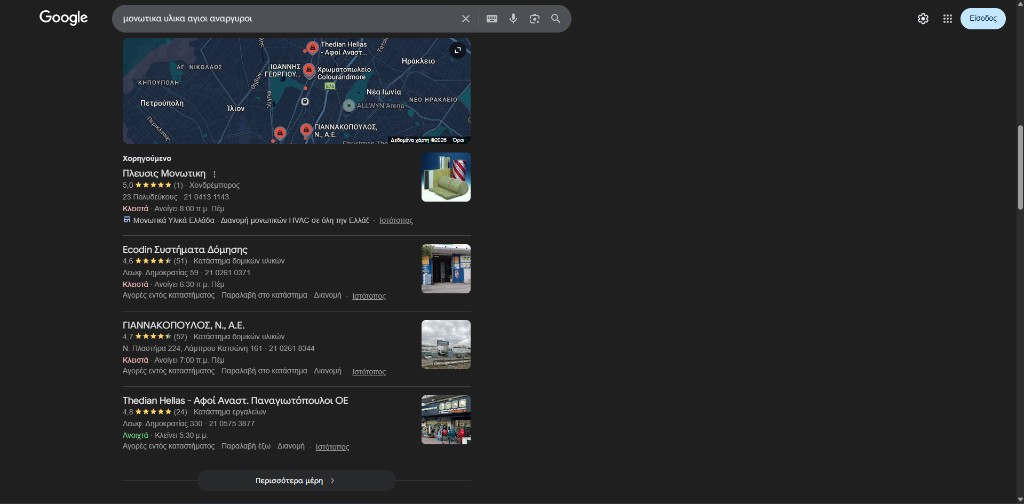Click the Είσοδος sign-in button

[983, 19]
